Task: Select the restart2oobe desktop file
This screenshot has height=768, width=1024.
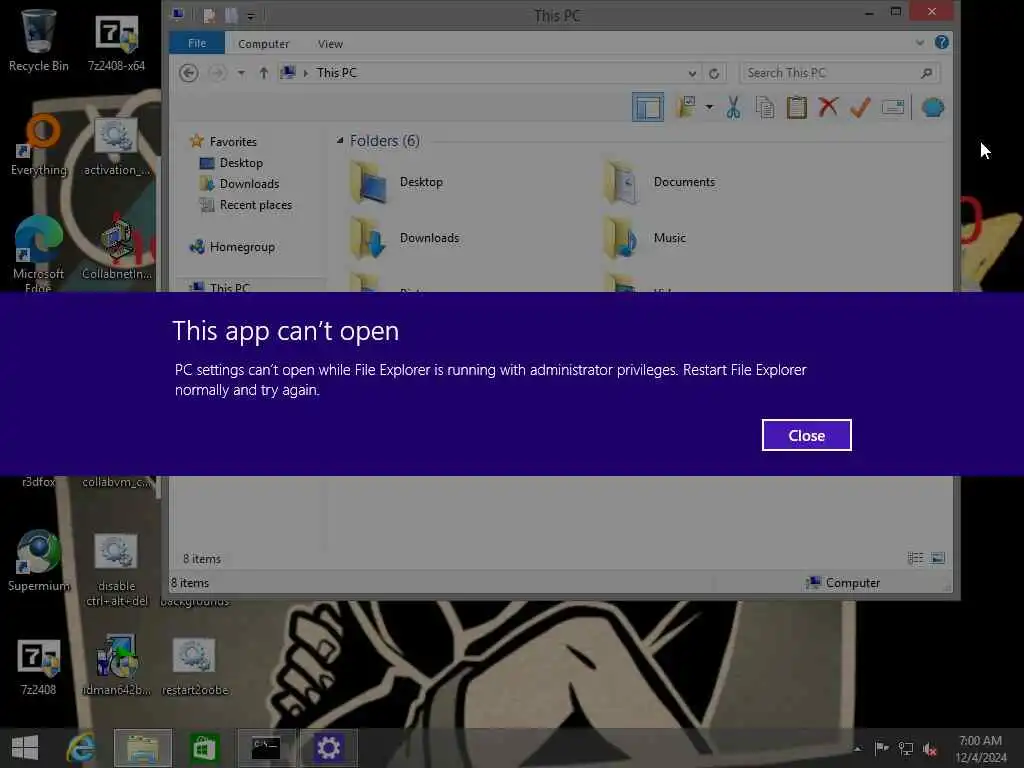Action: [195, 665]
